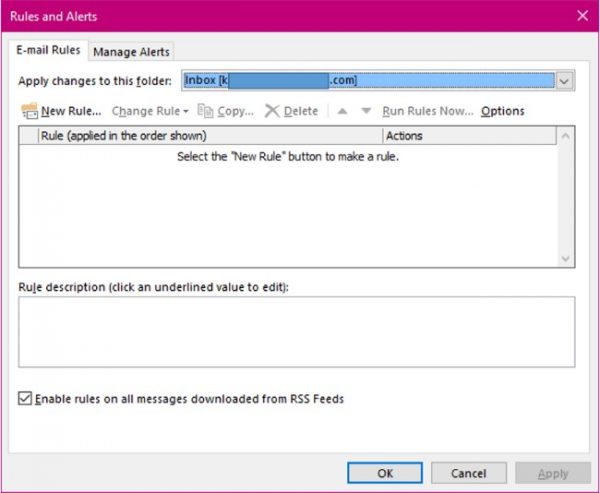Expand the Apply changes folder dropdown arrow
Screen dimensions: 600x493
(x=564, y=81)
